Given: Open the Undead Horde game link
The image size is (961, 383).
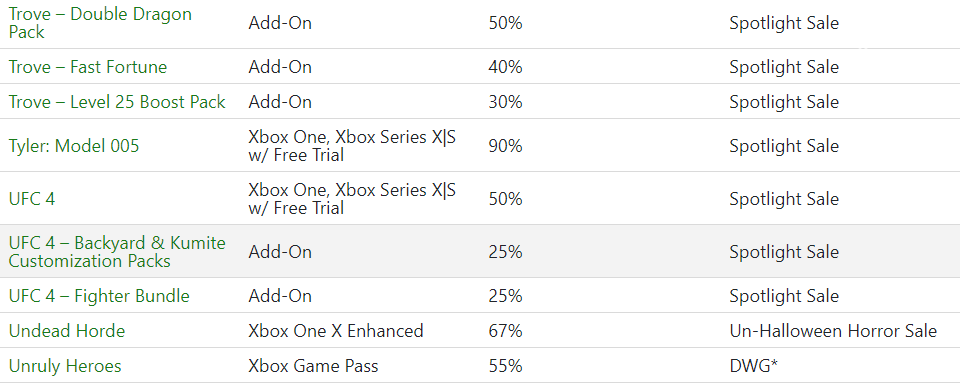Looking at the screenshot, I should [x=67, y=331].
